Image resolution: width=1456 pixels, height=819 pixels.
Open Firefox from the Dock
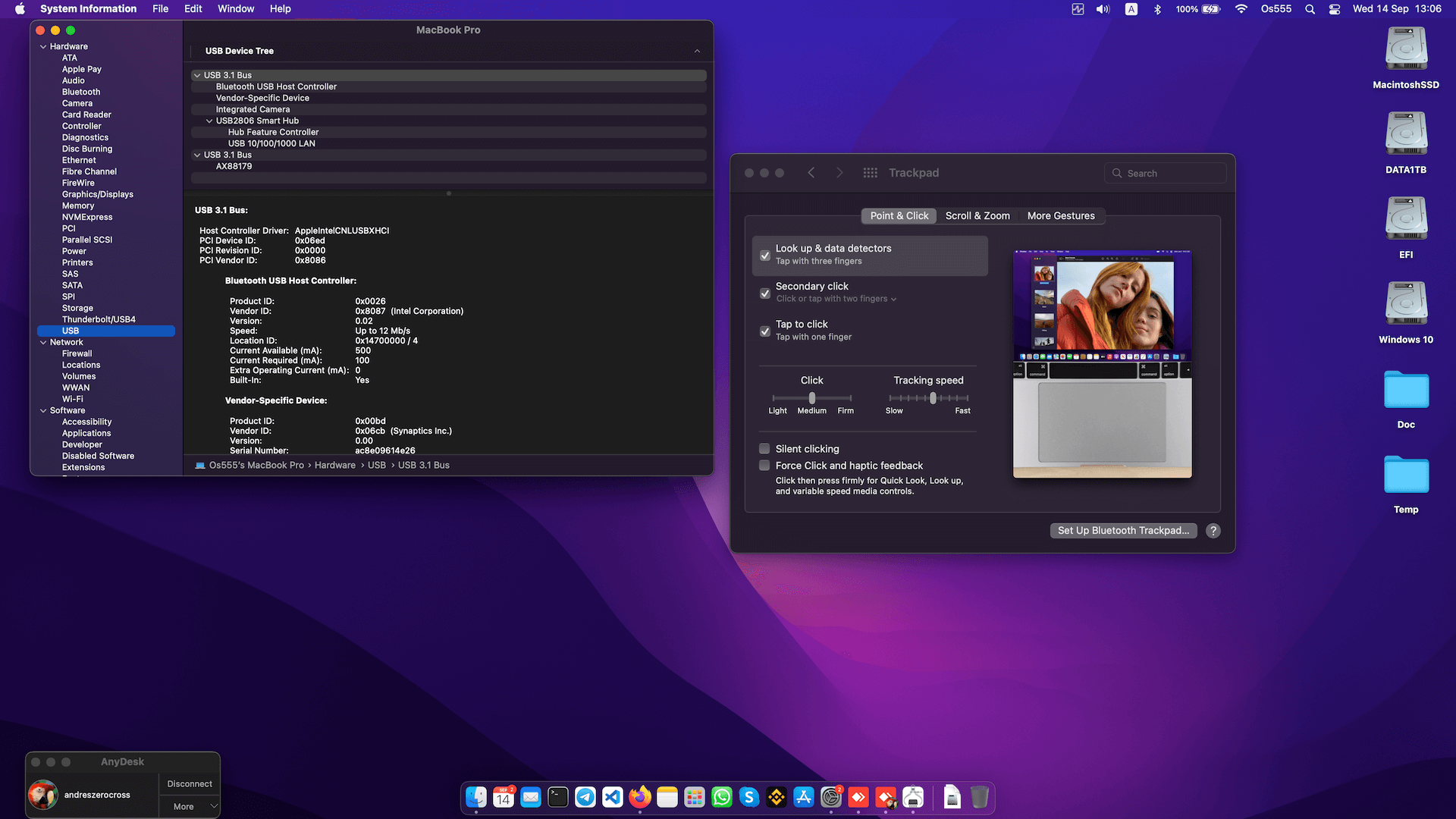(639, 797)
